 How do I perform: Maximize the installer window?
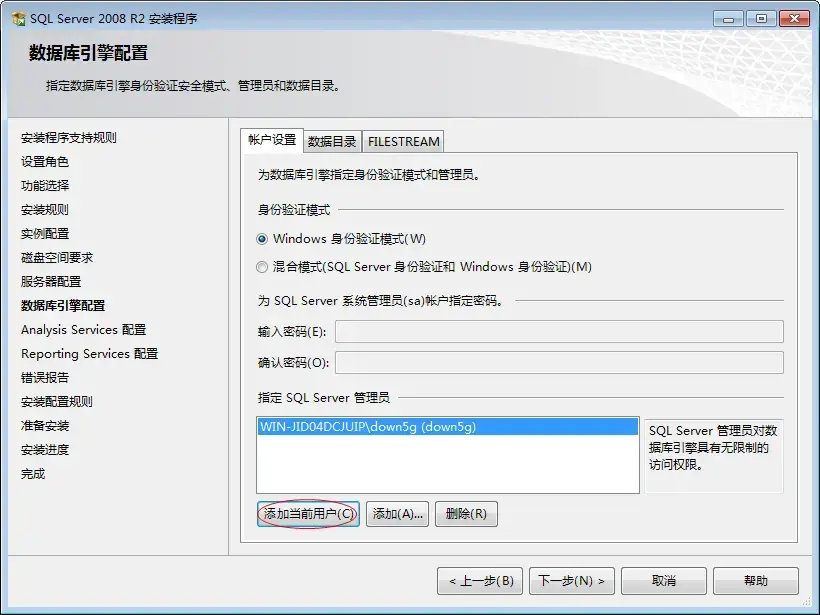[761, 19]
